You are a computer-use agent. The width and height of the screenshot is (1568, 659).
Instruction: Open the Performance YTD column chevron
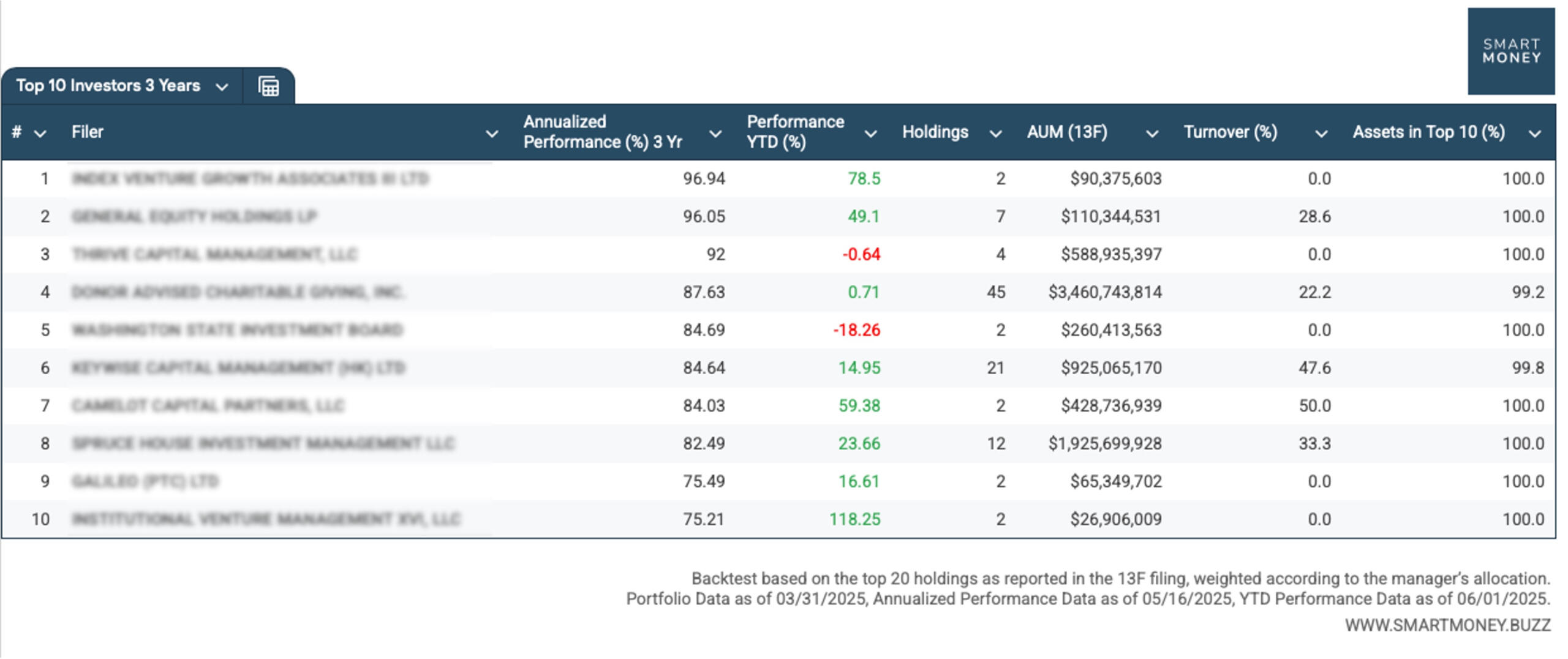(870, 134)
